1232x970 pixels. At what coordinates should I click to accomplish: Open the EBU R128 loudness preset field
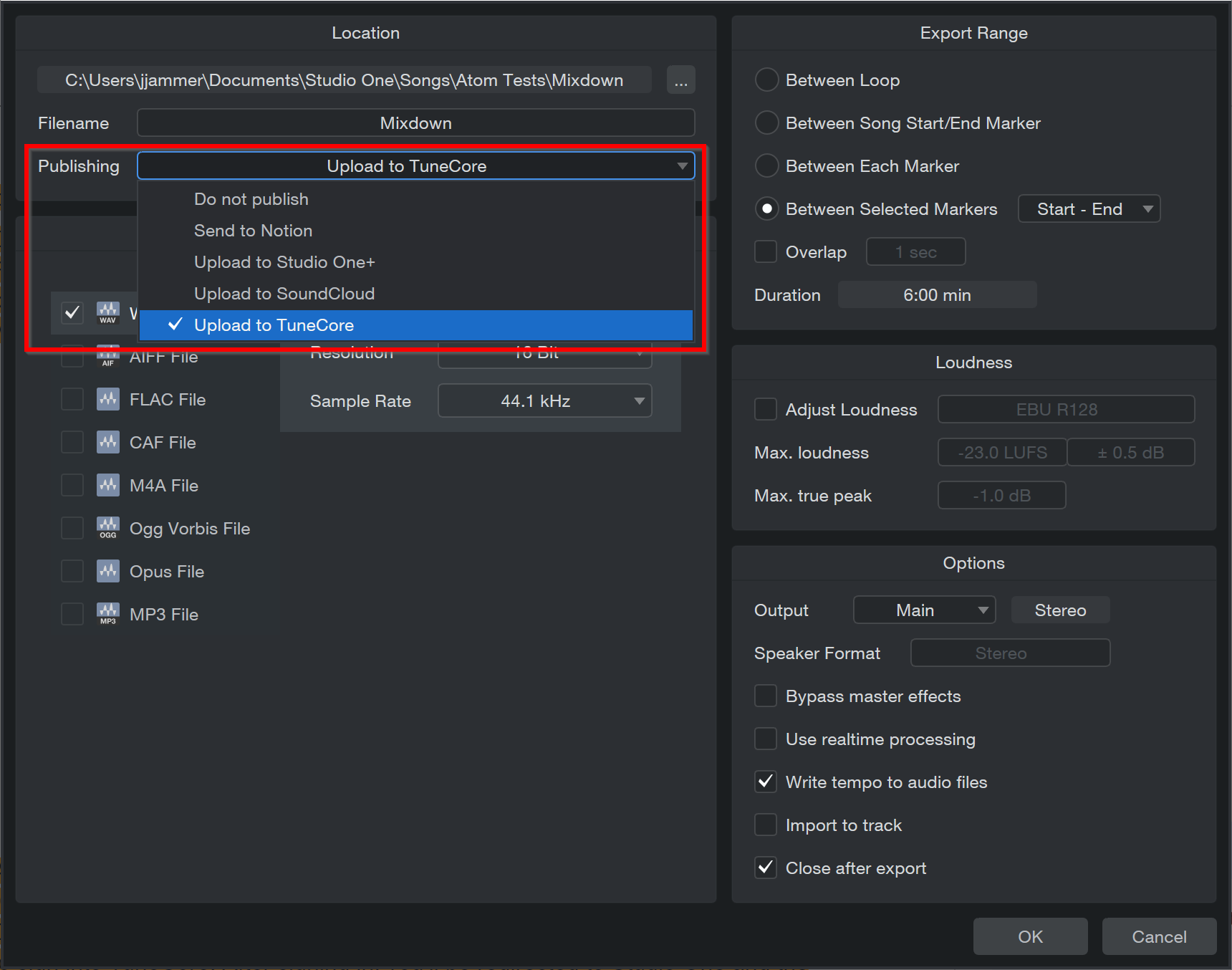tap(1067, 409)
